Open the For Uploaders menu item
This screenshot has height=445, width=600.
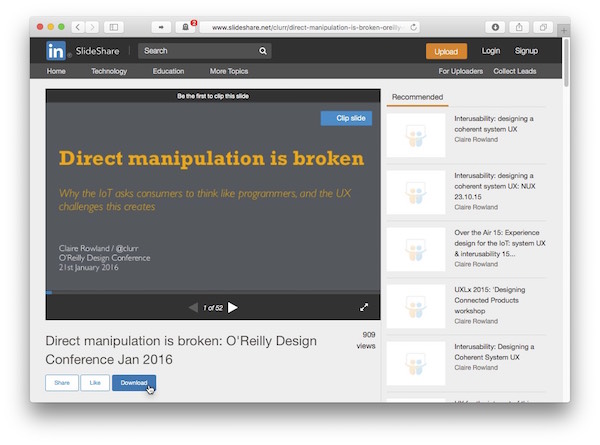pos(461,71)
